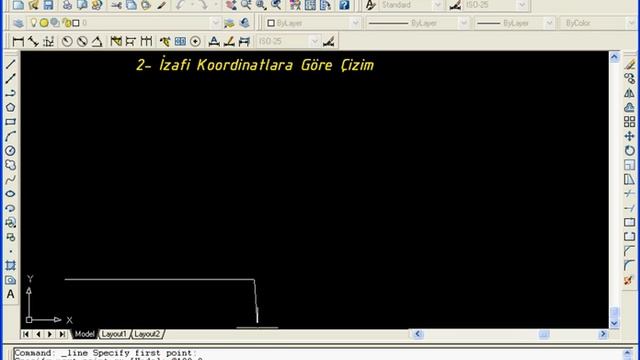The width and height of the screenshot is (640, 360).
Task: Open the Standard text style dropdown
Action: point(438,5)
